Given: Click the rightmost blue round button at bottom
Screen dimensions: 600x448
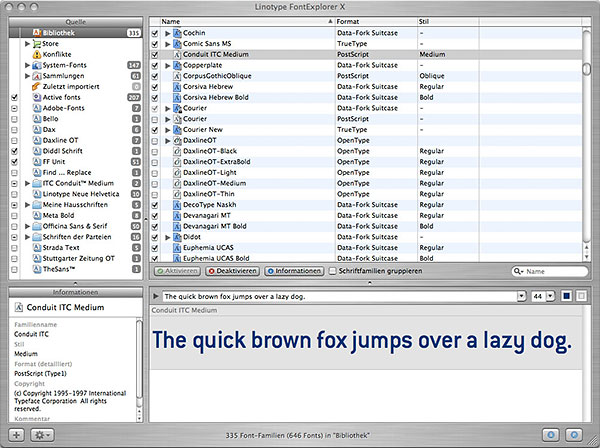Looking at the screenshot, I should (x=574, y=435).
